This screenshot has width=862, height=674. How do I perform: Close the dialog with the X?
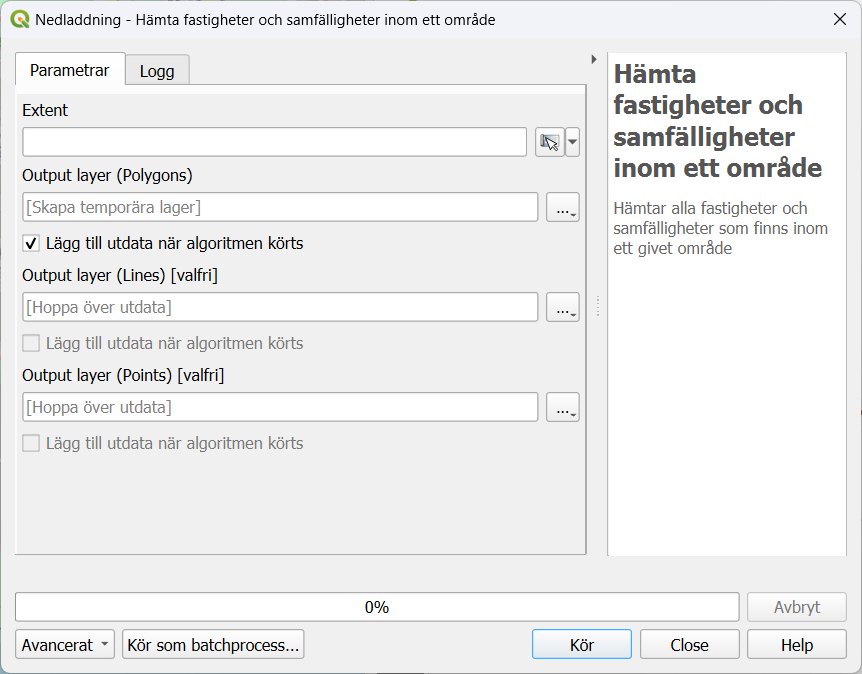pos(839,19)
